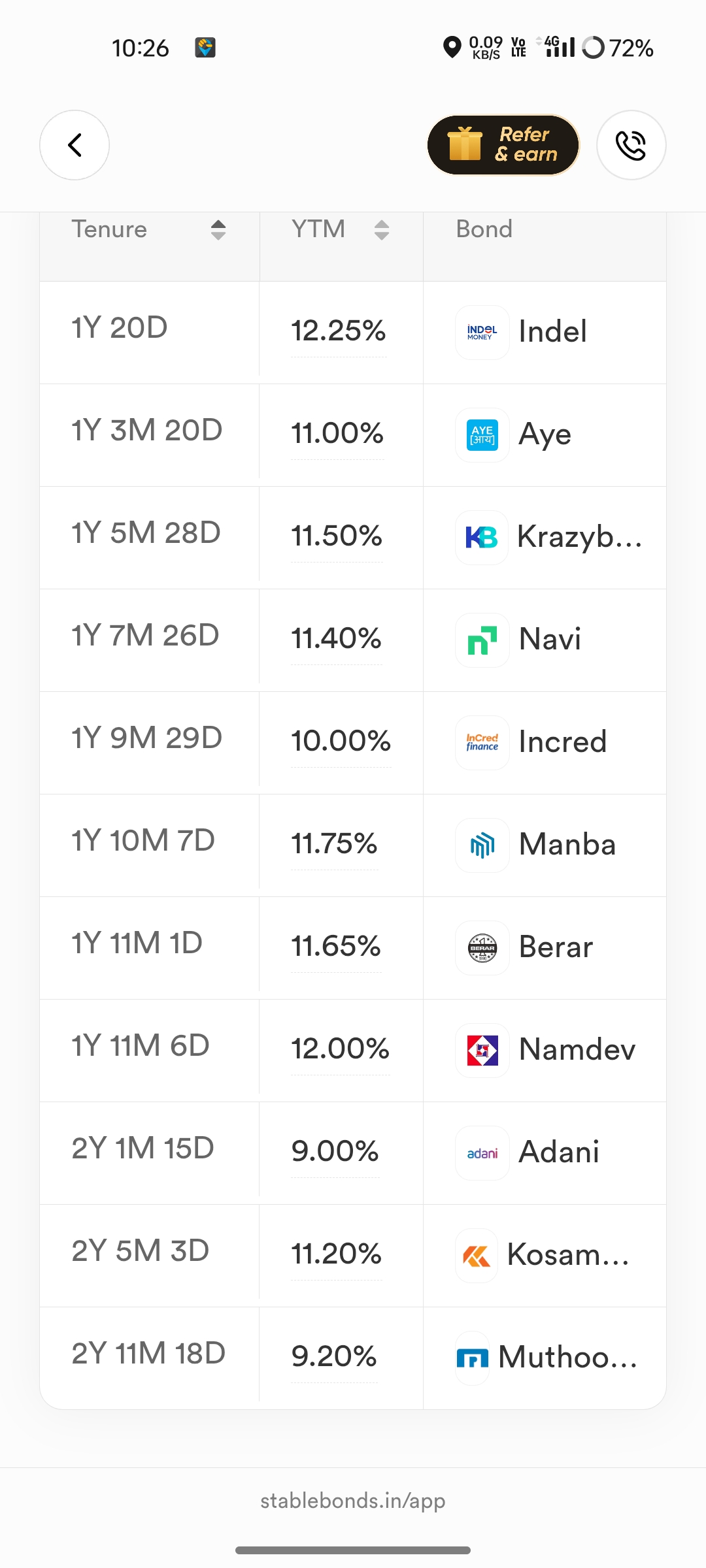Tap the Navi green logo icon
This screenshot has height=1568, width=706.
[482, 640]
